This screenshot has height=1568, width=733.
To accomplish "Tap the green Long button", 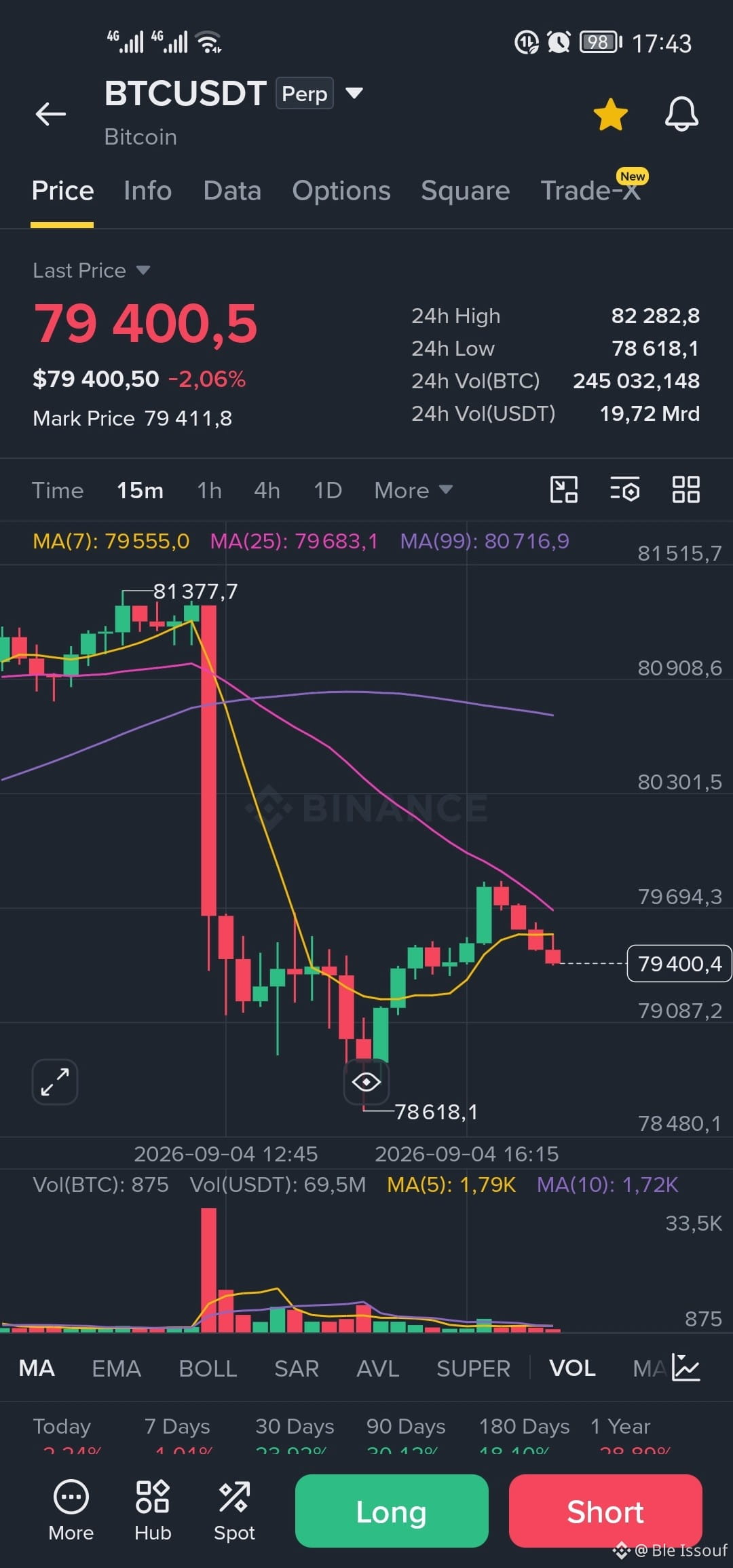I will [x=392, y=1511].
